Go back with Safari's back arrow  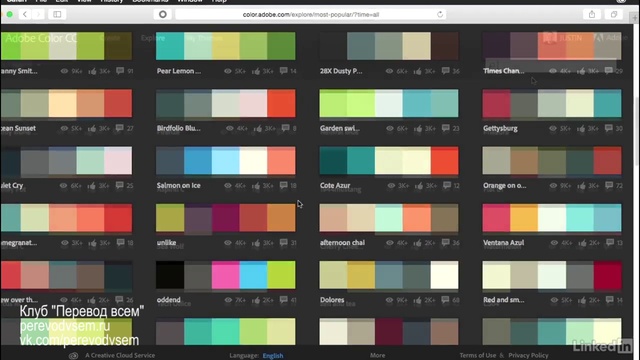point(25,14)
